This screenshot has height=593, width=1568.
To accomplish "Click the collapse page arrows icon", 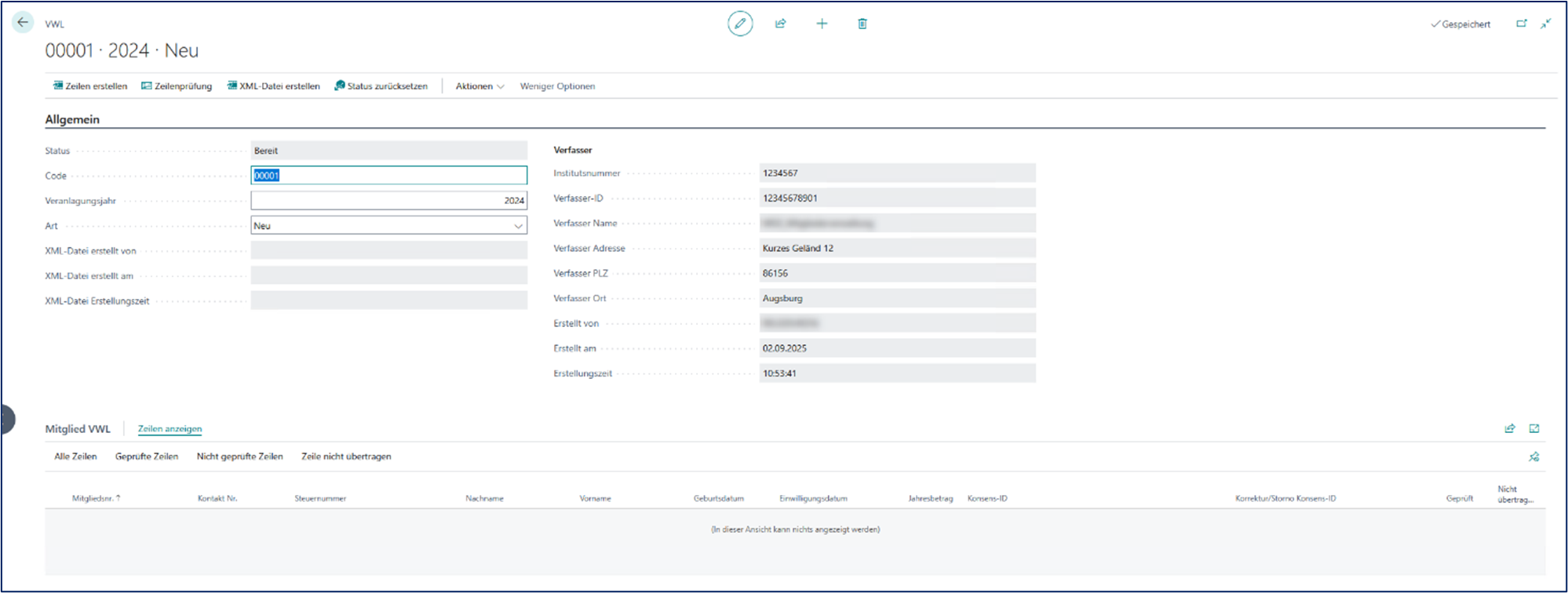I will [1545, 24].
